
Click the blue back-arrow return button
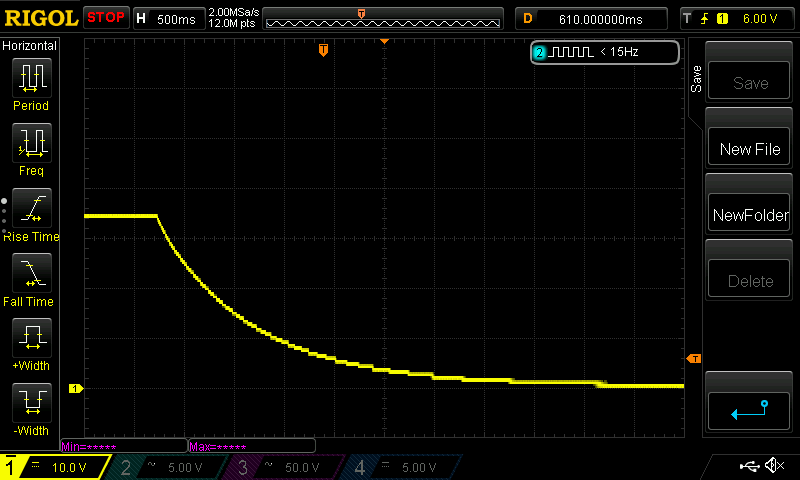(x=749, y=411)
